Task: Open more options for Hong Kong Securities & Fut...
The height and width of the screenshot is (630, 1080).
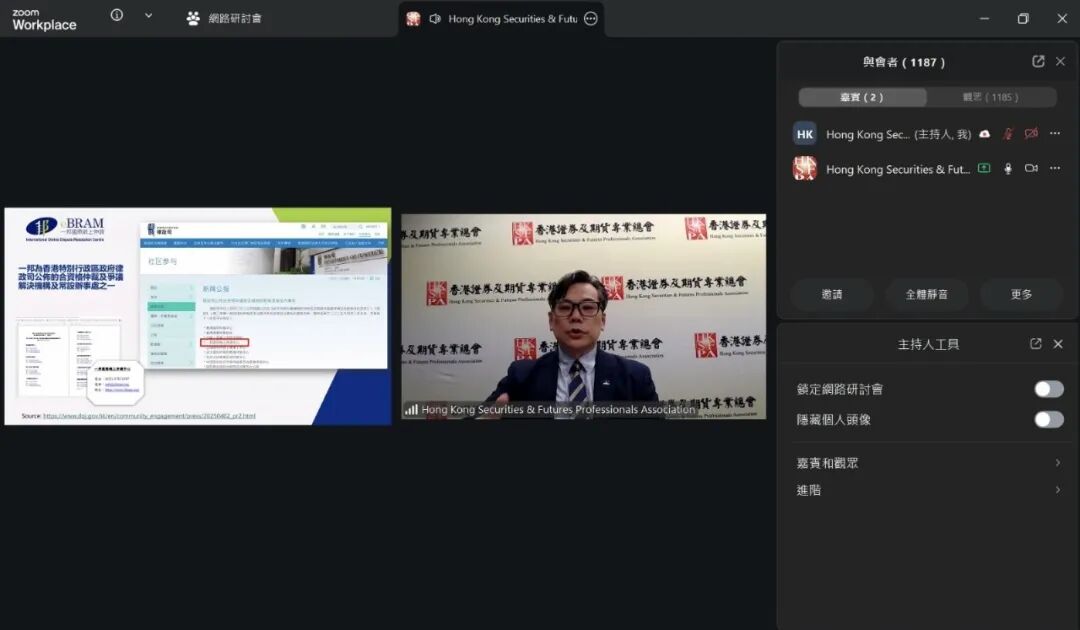Action: pyautogui.click(x=1055, y=168)
